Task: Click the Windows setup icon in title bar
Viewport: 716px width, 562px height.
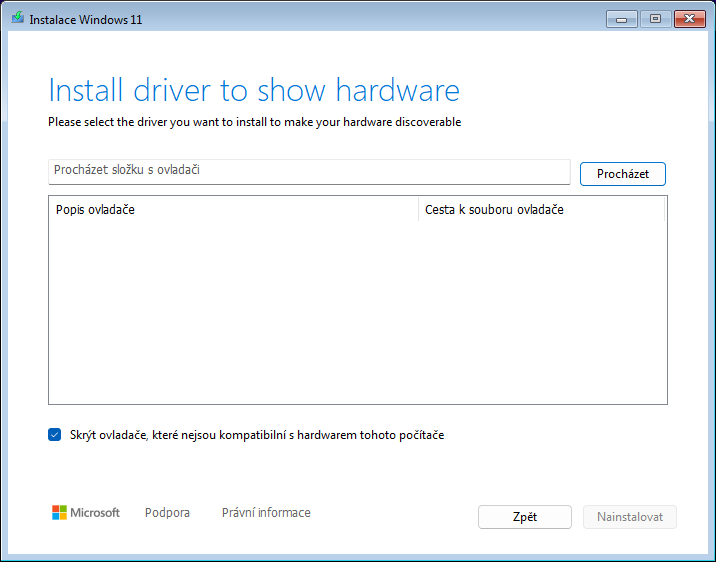Action: pos(17,18)
